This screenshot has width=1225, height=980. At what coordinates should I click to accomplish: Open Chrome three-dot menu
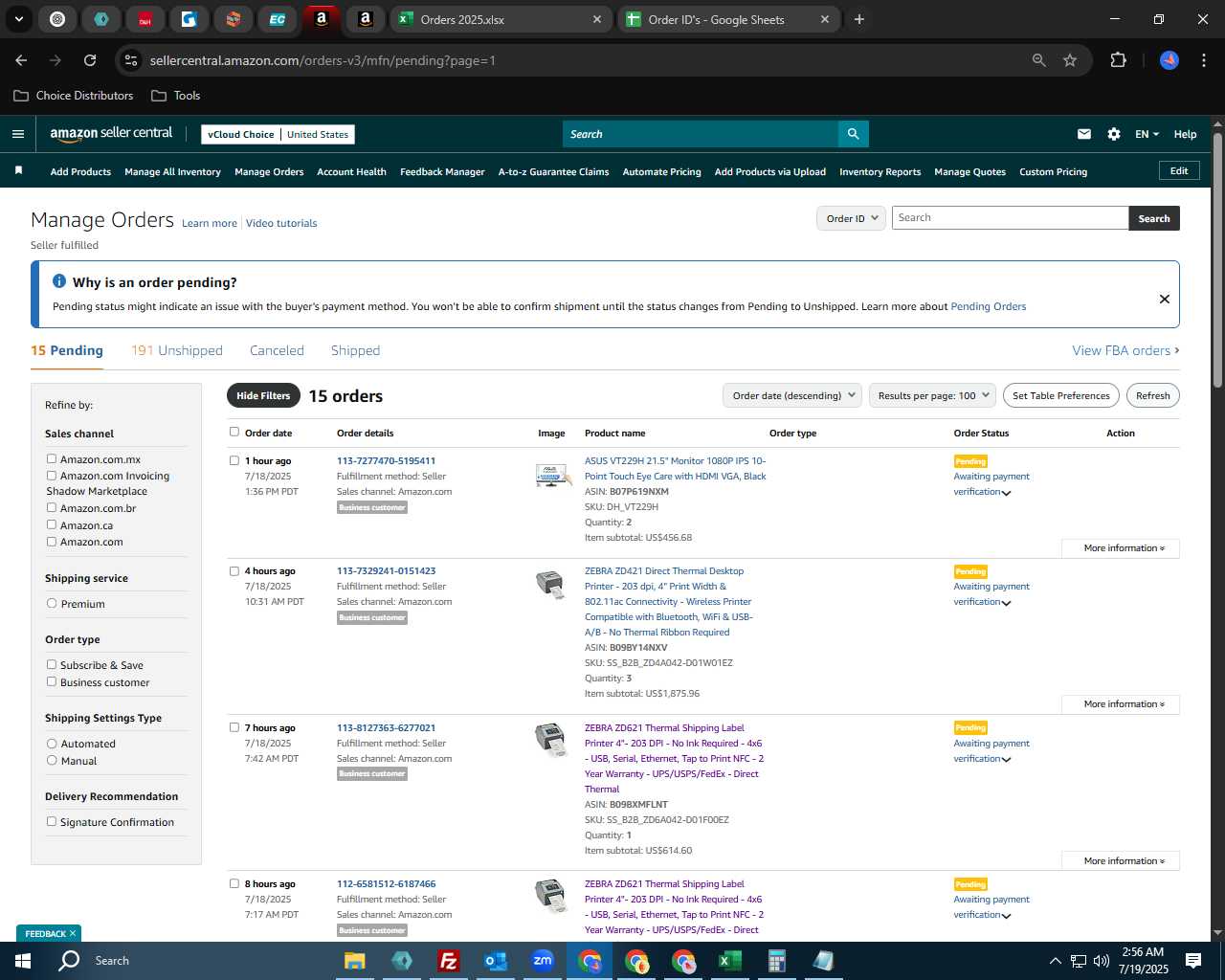coord(1202,60)
